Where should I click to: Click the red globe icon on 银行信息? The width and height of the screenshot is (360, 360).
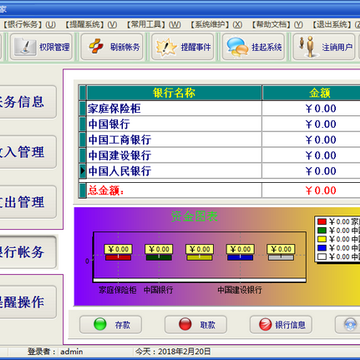pyautogui.click(x=265, y=325)
